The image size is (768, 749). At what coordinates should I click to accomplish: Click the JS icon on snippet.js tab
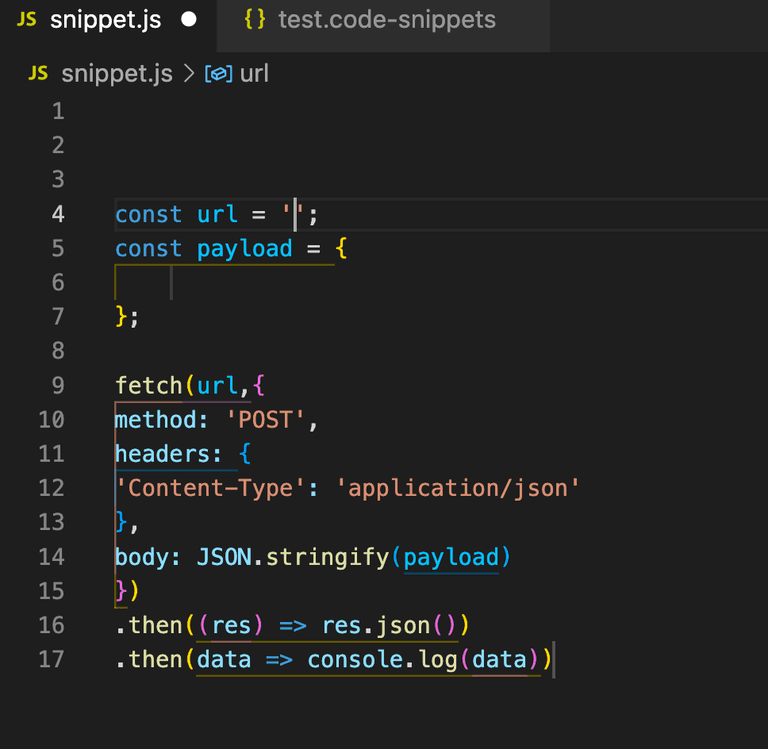pyautogui.click(x=26, y=20)
